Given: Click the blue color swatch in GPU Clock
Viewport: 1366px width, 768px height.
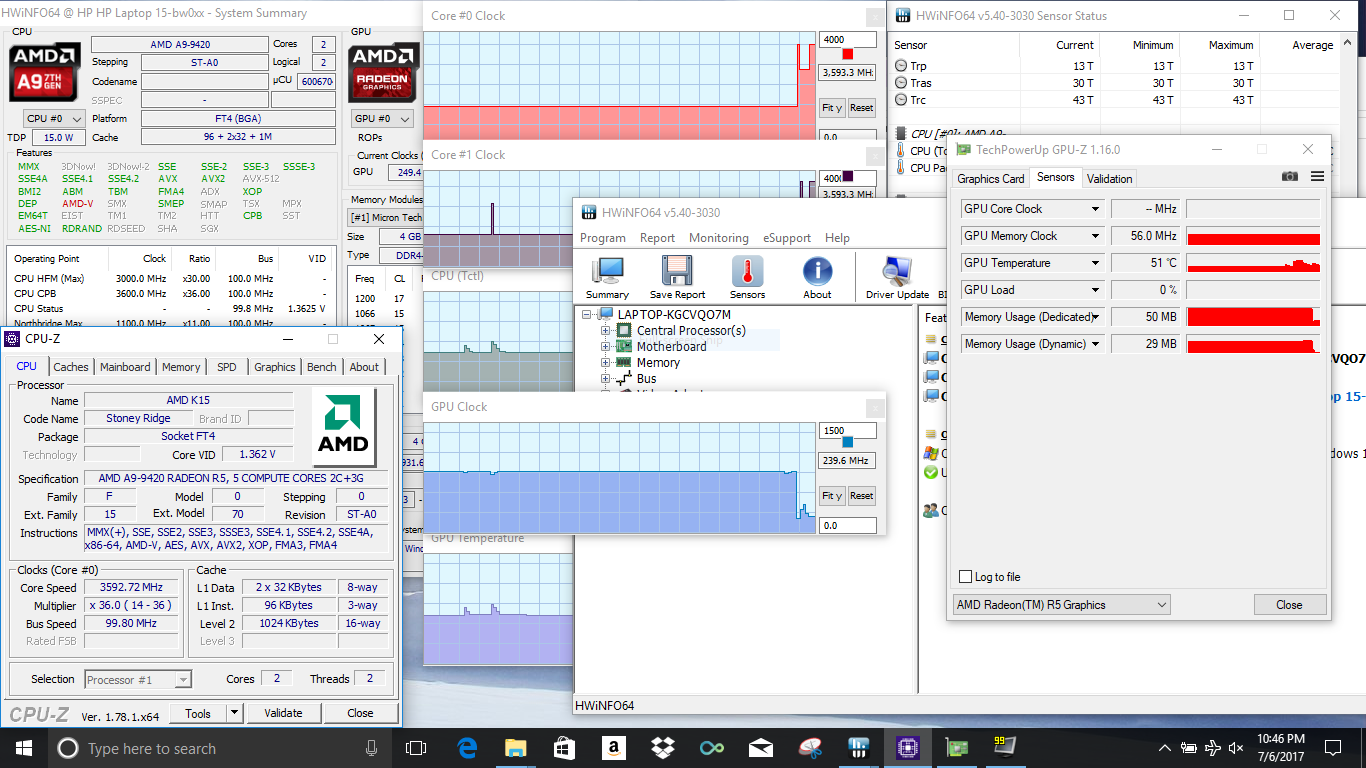Looking at the screenshot, I should [x=849, y=442].
